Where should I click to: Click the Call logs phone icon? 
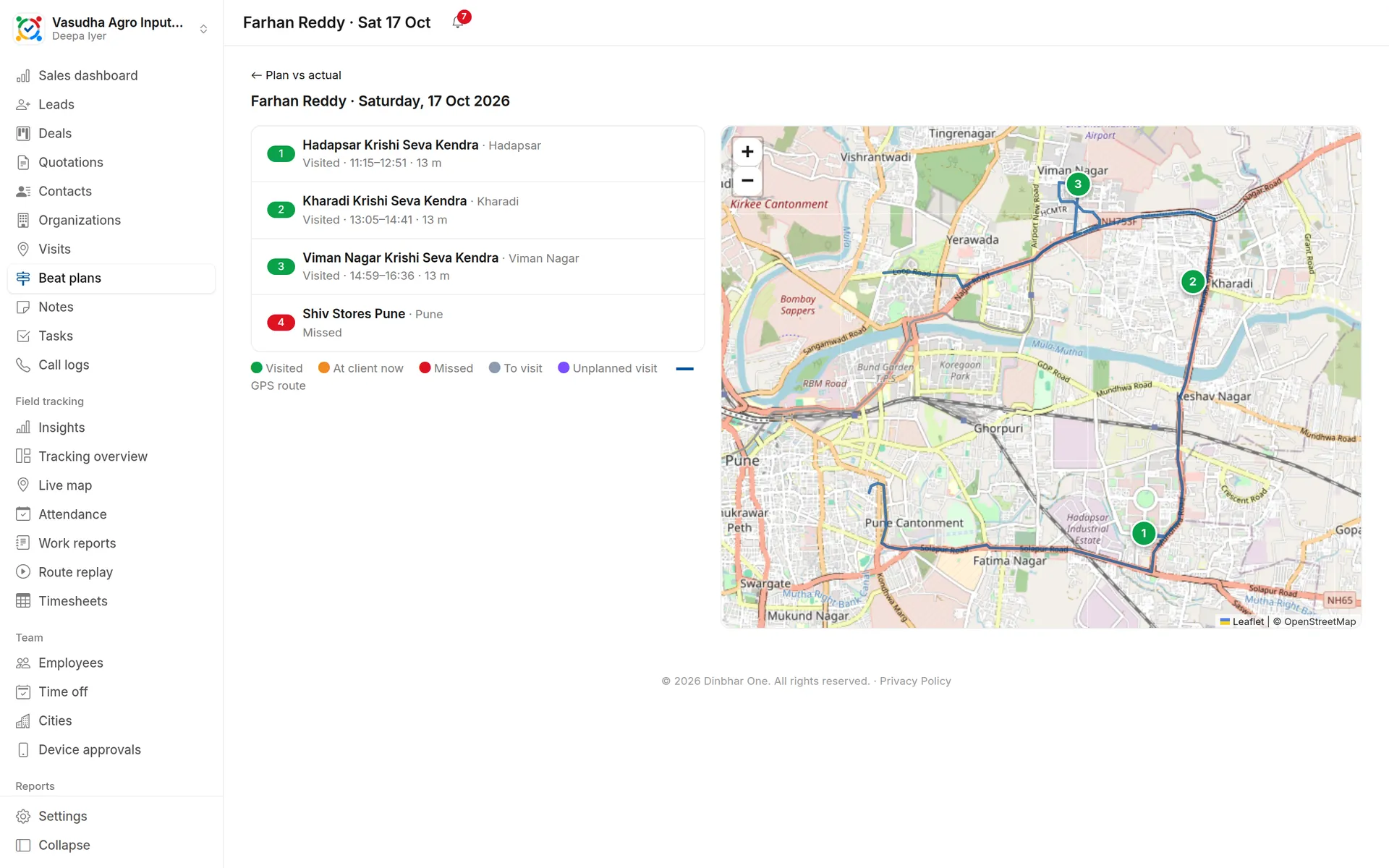point(23,365)
